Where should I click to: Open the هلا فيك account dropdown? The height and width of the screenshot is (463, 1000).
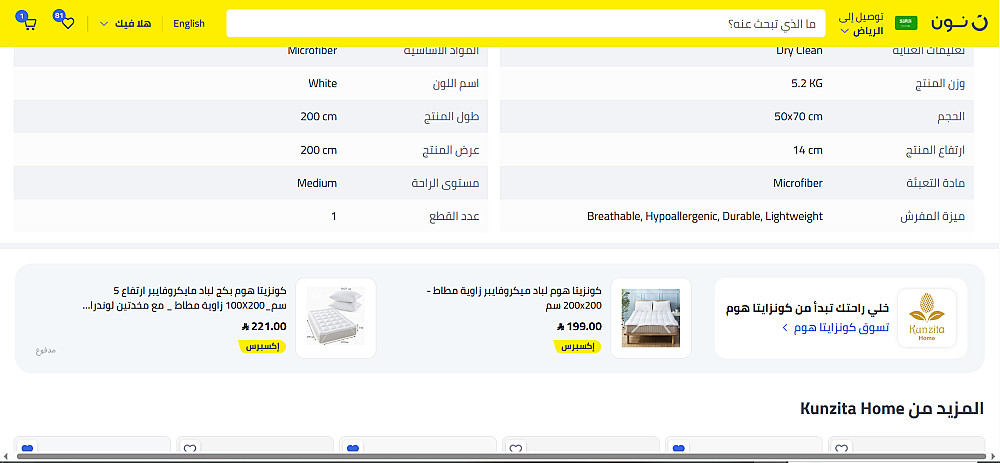coord(126,24)
